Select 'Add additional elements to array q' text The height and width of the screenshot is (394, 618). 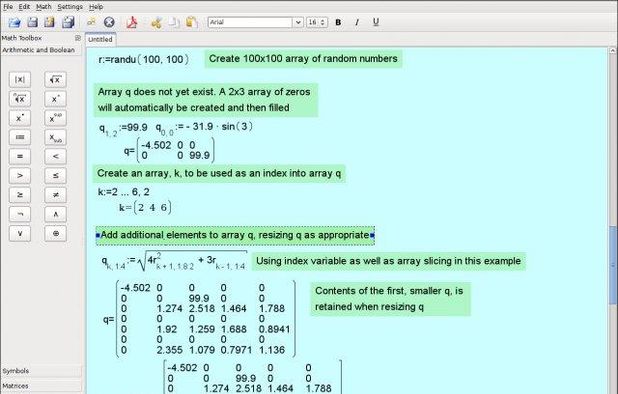pos(235,235)
